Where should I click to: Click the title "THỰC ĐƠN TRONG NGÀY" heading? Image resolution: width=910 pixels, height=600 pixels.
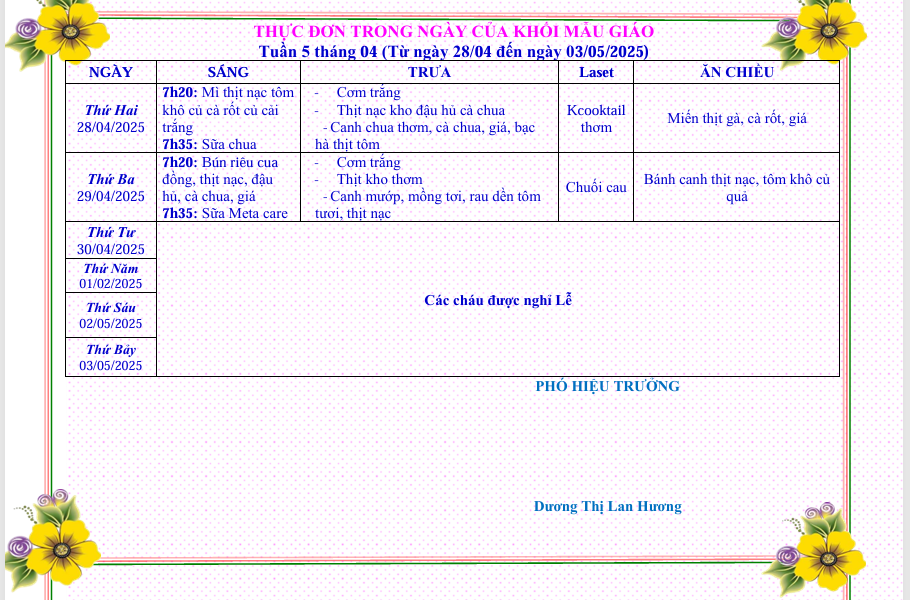tap(453, 32)
